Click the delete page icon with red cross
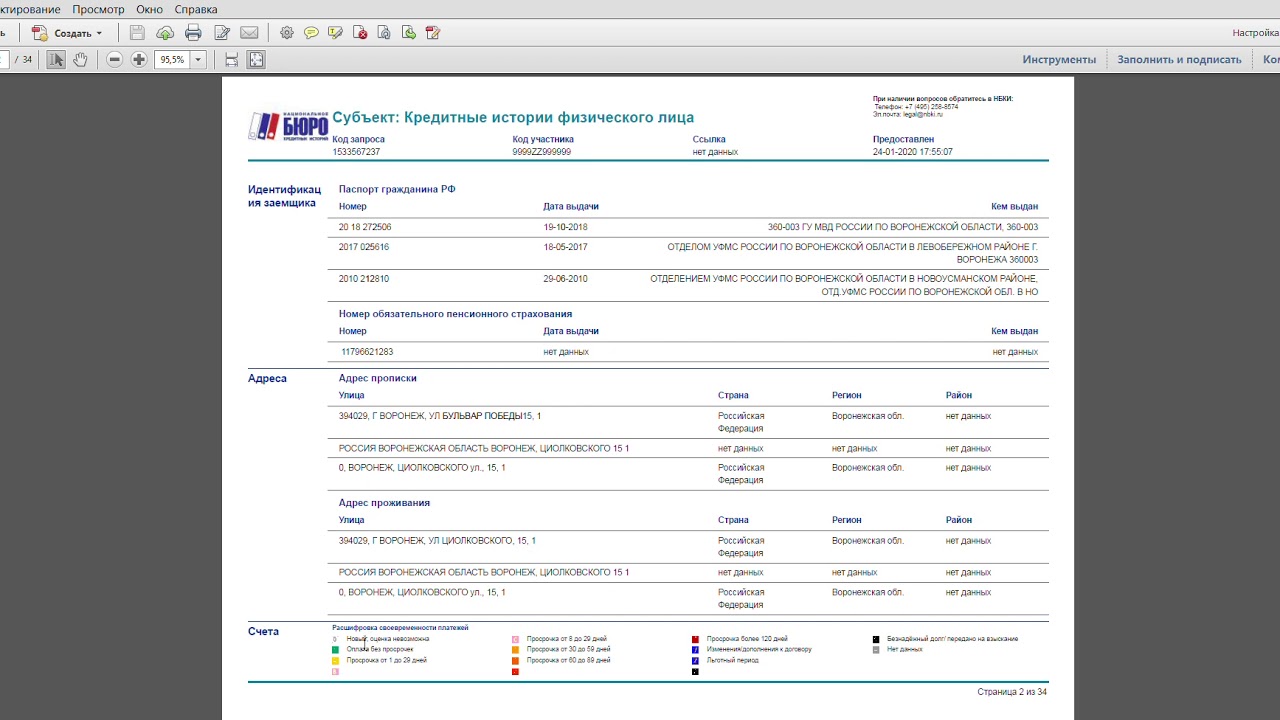This screenshot has height=720, width=1280. pyautogui.click(x=360, y=33)
